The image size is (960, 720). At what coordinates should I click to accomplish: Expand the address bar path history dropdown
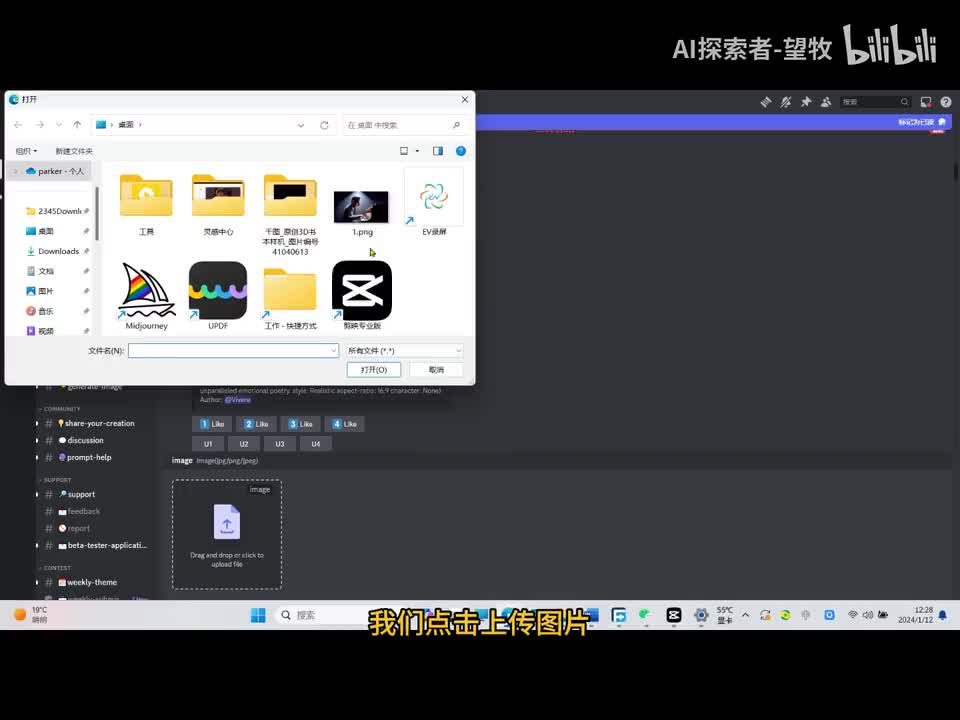pyautogui.click(x=300, y=125)
